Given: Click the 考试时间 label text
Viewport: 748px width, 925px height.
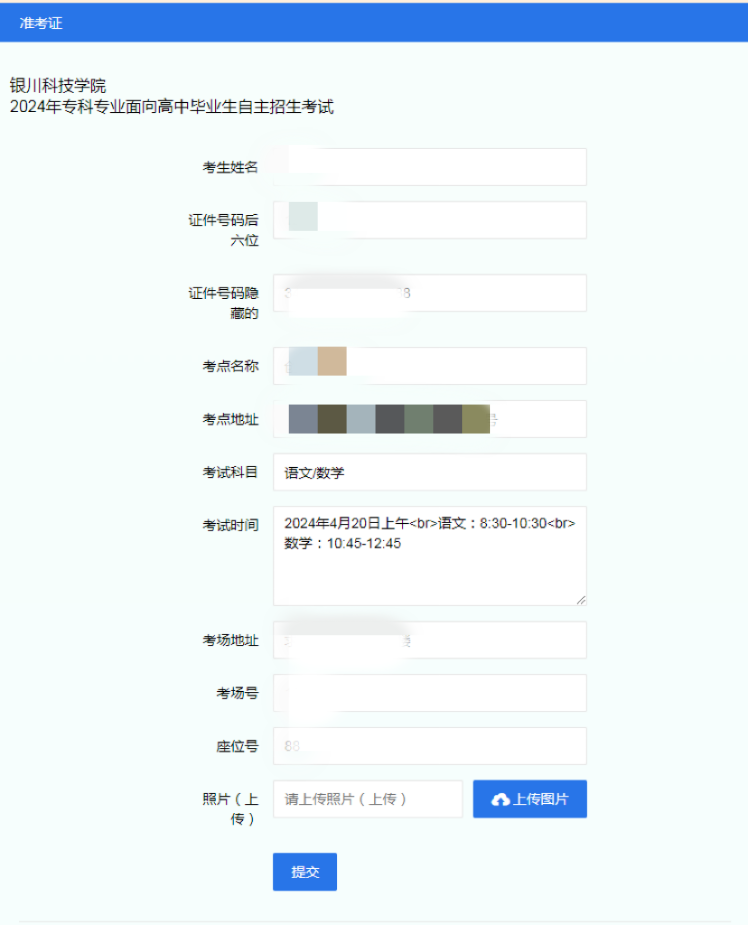Looking at the screenshot, I should point(231,525).
